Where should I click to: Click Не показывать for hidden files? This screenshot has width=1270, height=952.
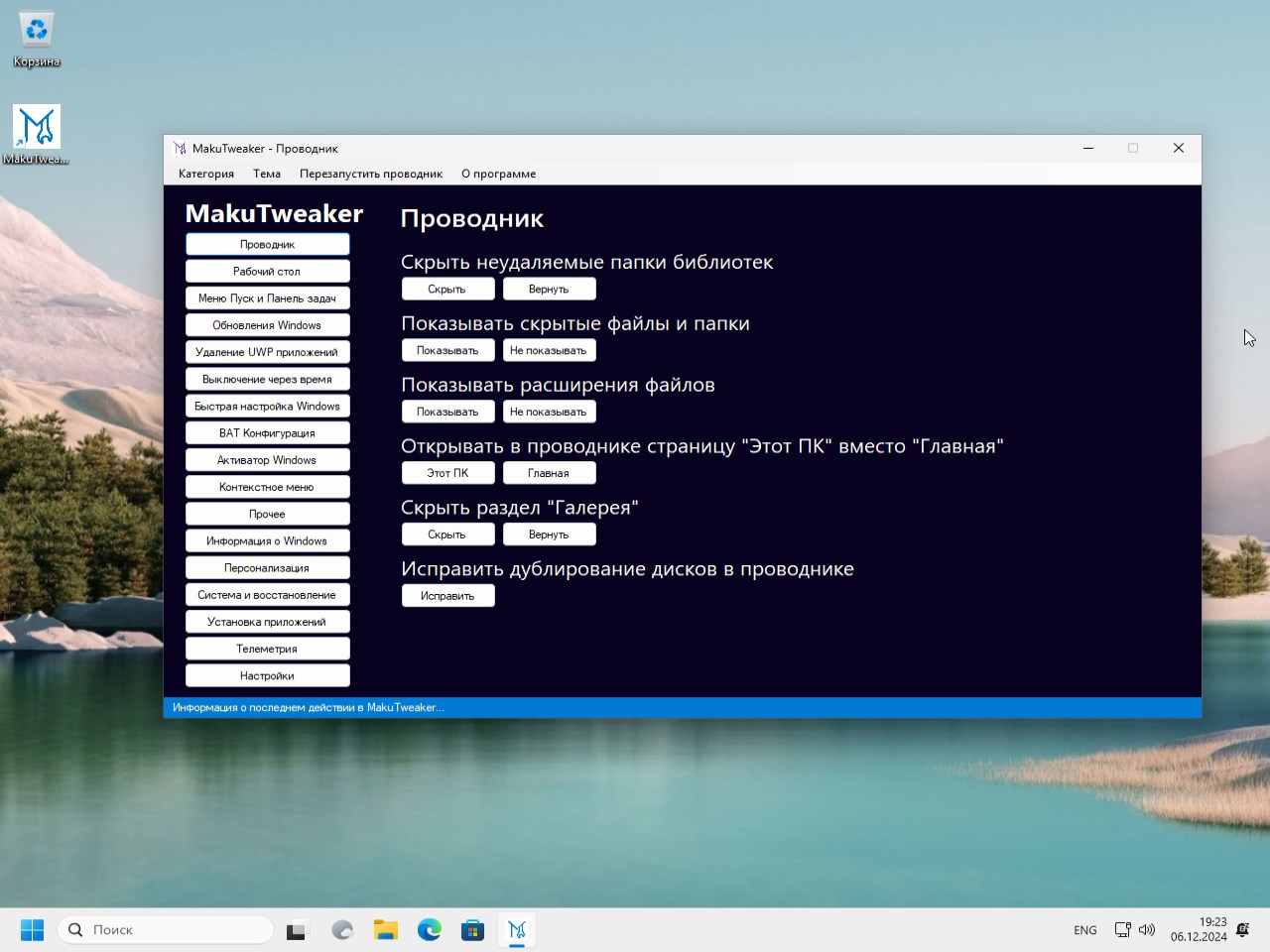click(x=549, y=350)
